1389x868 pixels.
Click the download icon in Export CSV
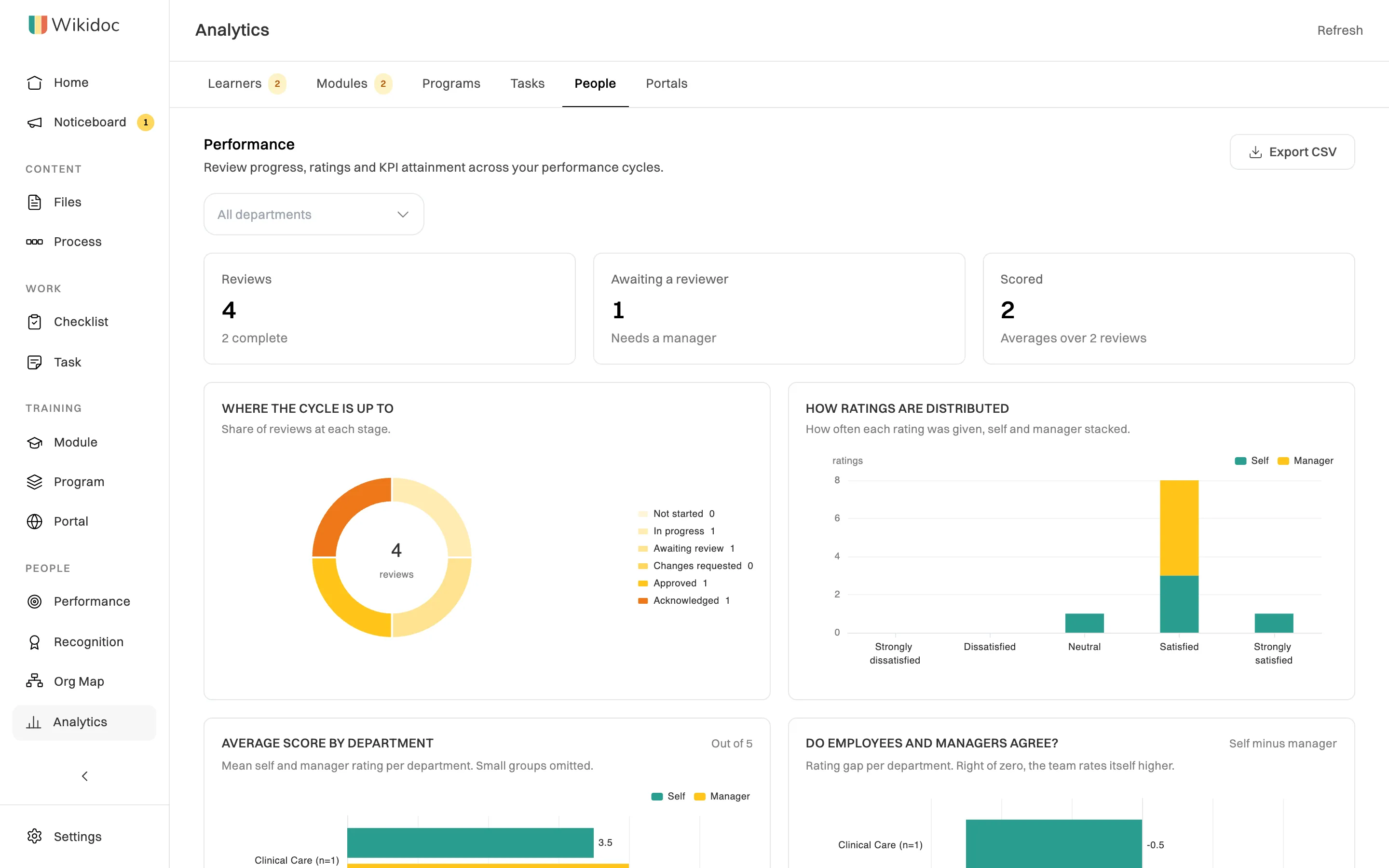(x=1255, y=152)
